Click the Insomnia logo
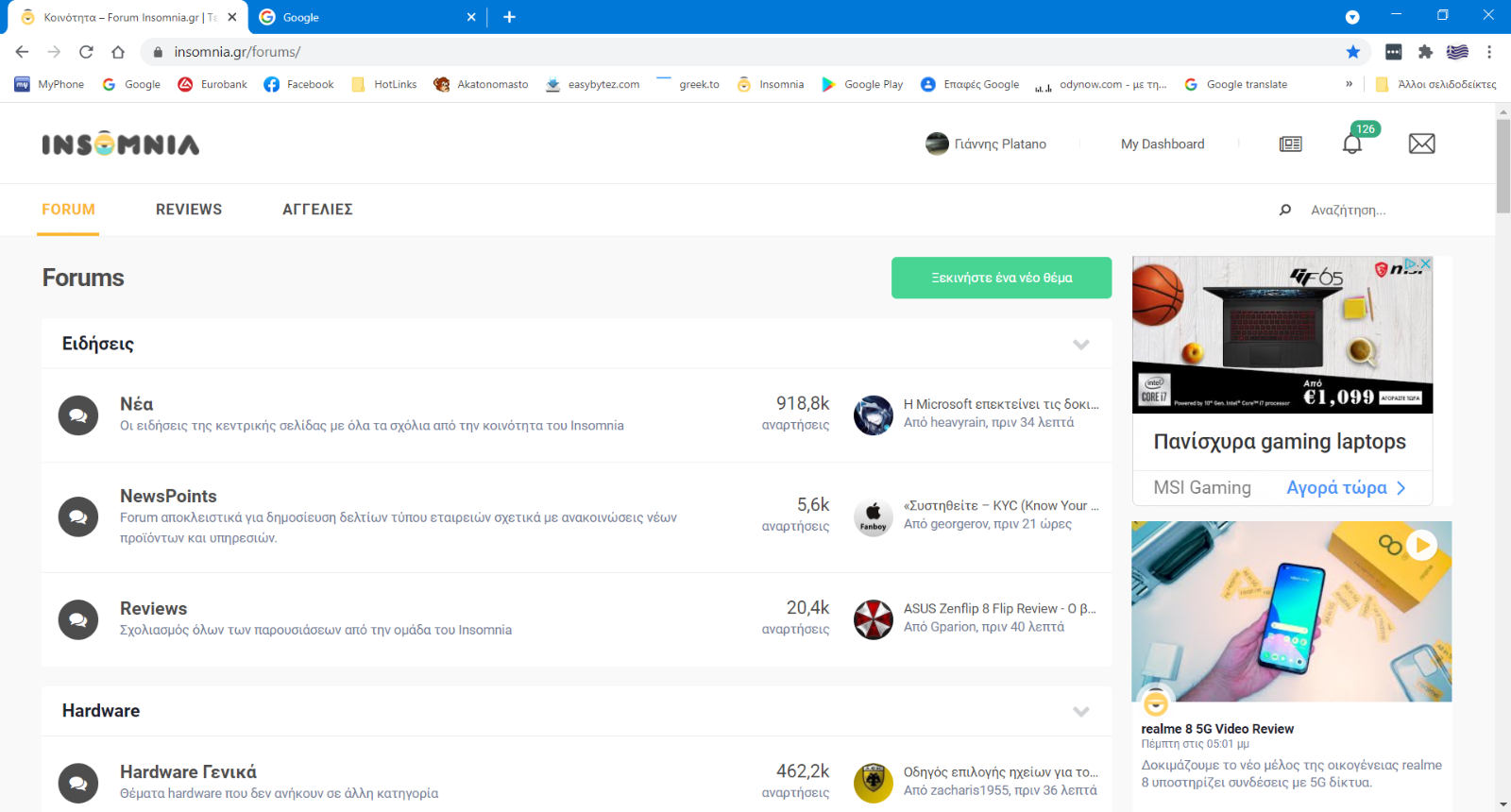Screen dimensions: 1511x812 [x=120, y=144]
